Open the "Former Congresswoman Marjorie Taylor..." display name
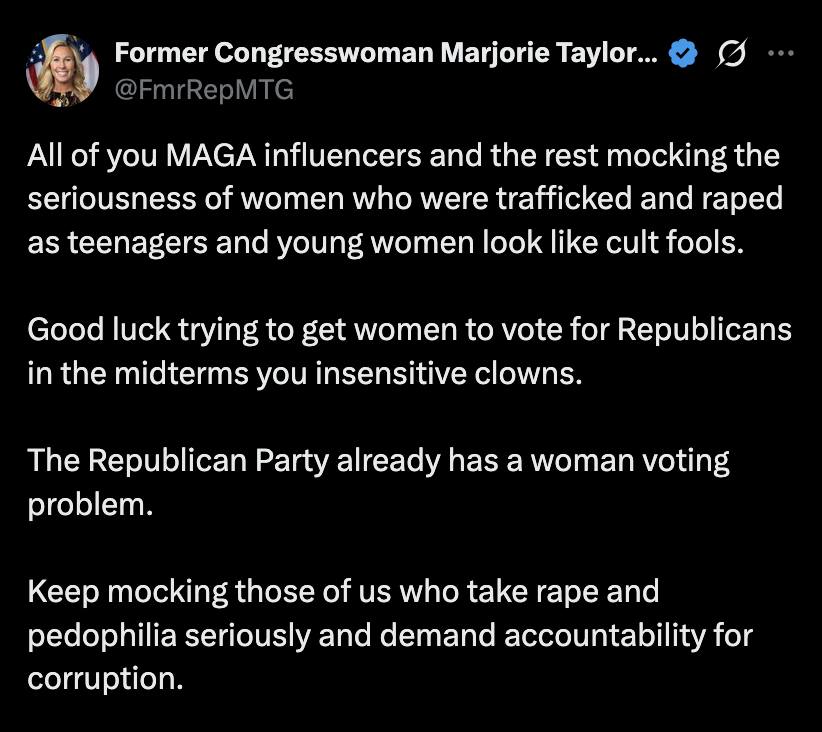Viewport: 822px width, 732px height. point(386,55)
